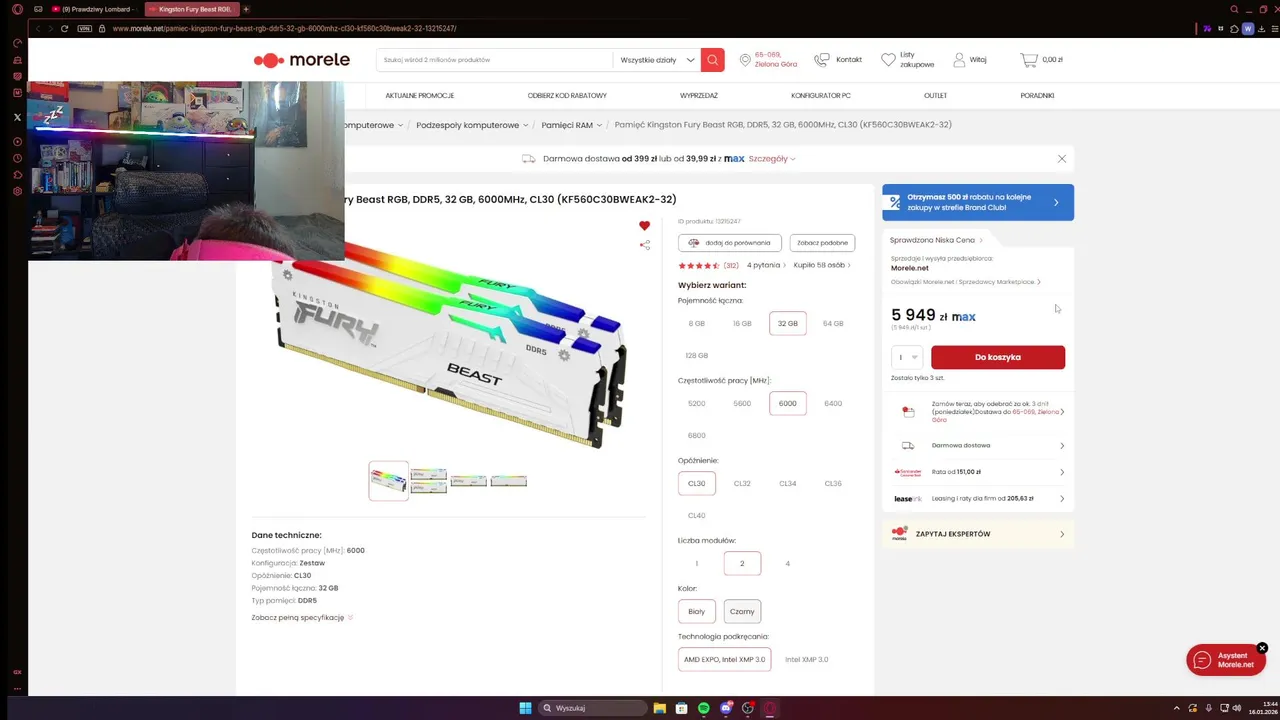Viewport: 1280px width, 720px height.
Task: Click the morele logo
Action: pyautogui.click(x=302, y=60)
